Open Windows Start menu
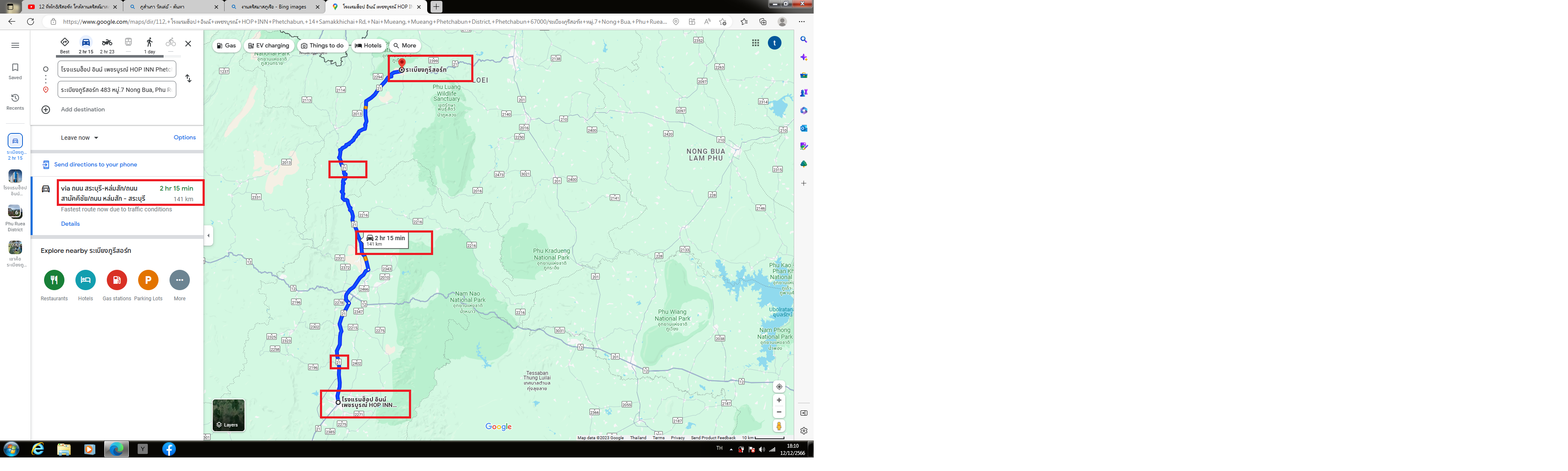Viewport: 1568px width, 471px height. (11, 449)
